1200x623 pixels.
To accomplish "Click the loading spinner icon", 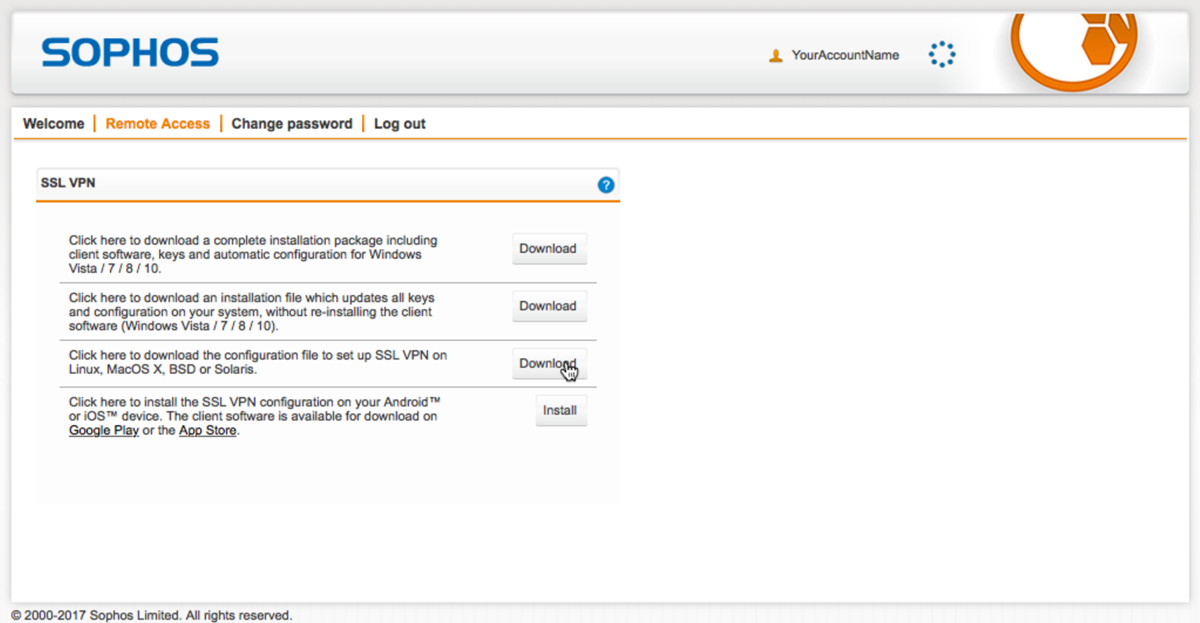I will (942, 55).
